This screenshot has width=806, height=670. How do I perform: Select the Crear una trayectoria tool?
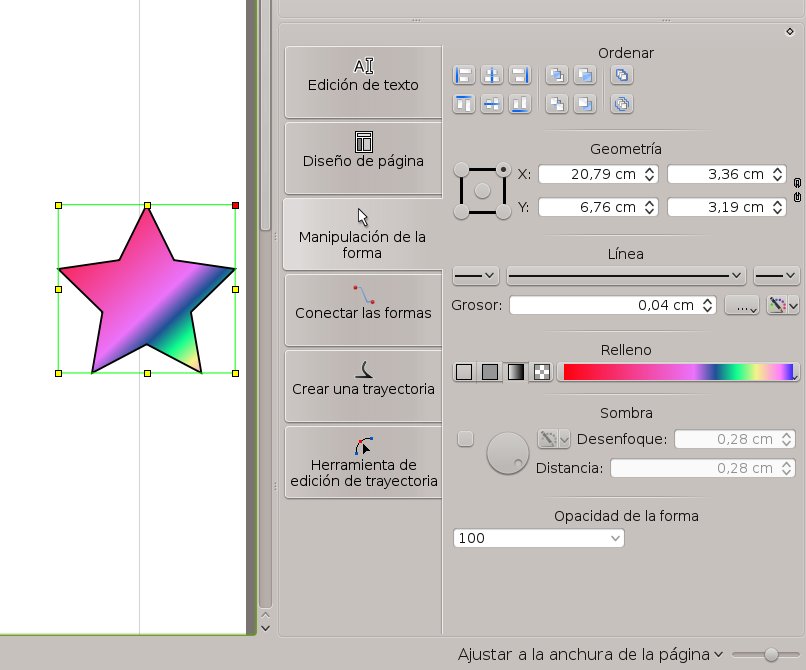363,386
